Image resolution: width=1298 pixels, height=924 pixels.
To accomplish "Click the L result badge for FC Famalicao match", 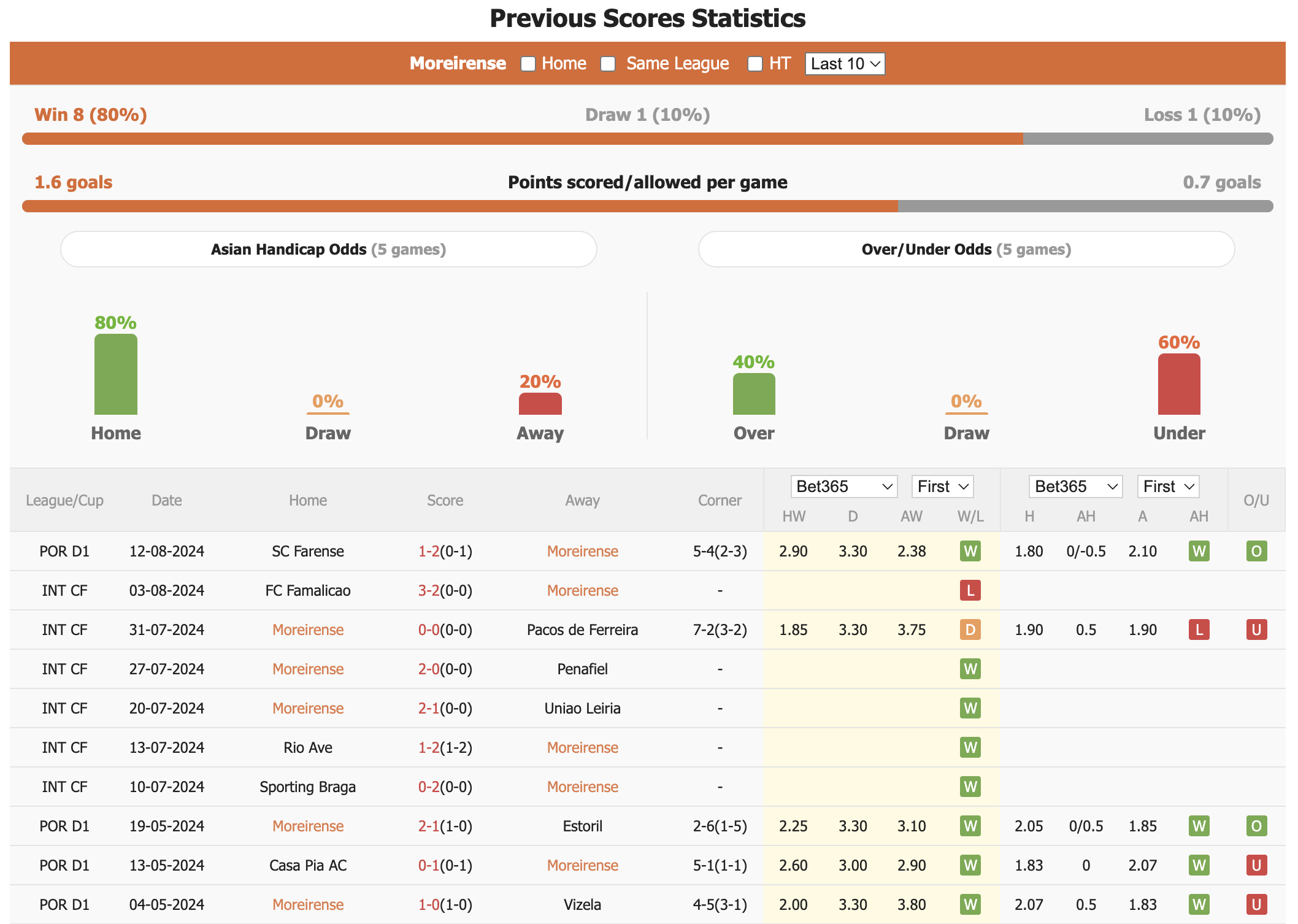I will 970,590.
